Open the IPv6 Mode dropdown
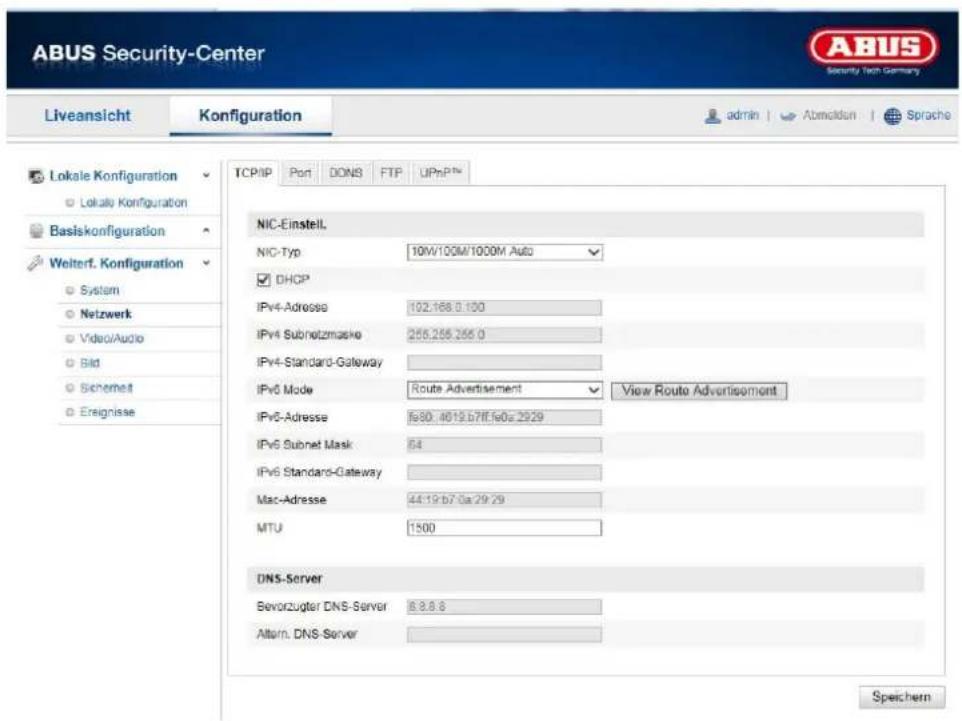The height and width of the screenshot is (721, 962). 504,390
